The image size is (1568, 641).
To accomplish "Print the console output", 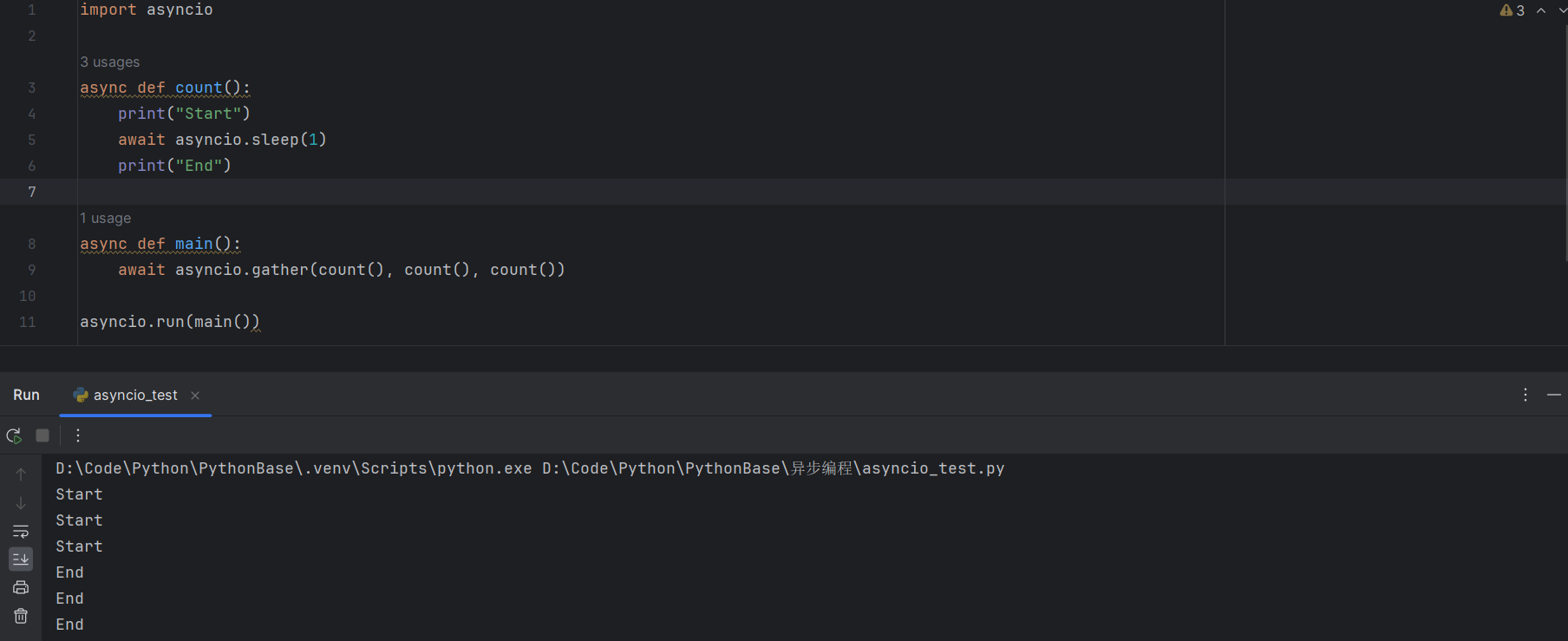I will pyautogui.click(x=21, y=587).
